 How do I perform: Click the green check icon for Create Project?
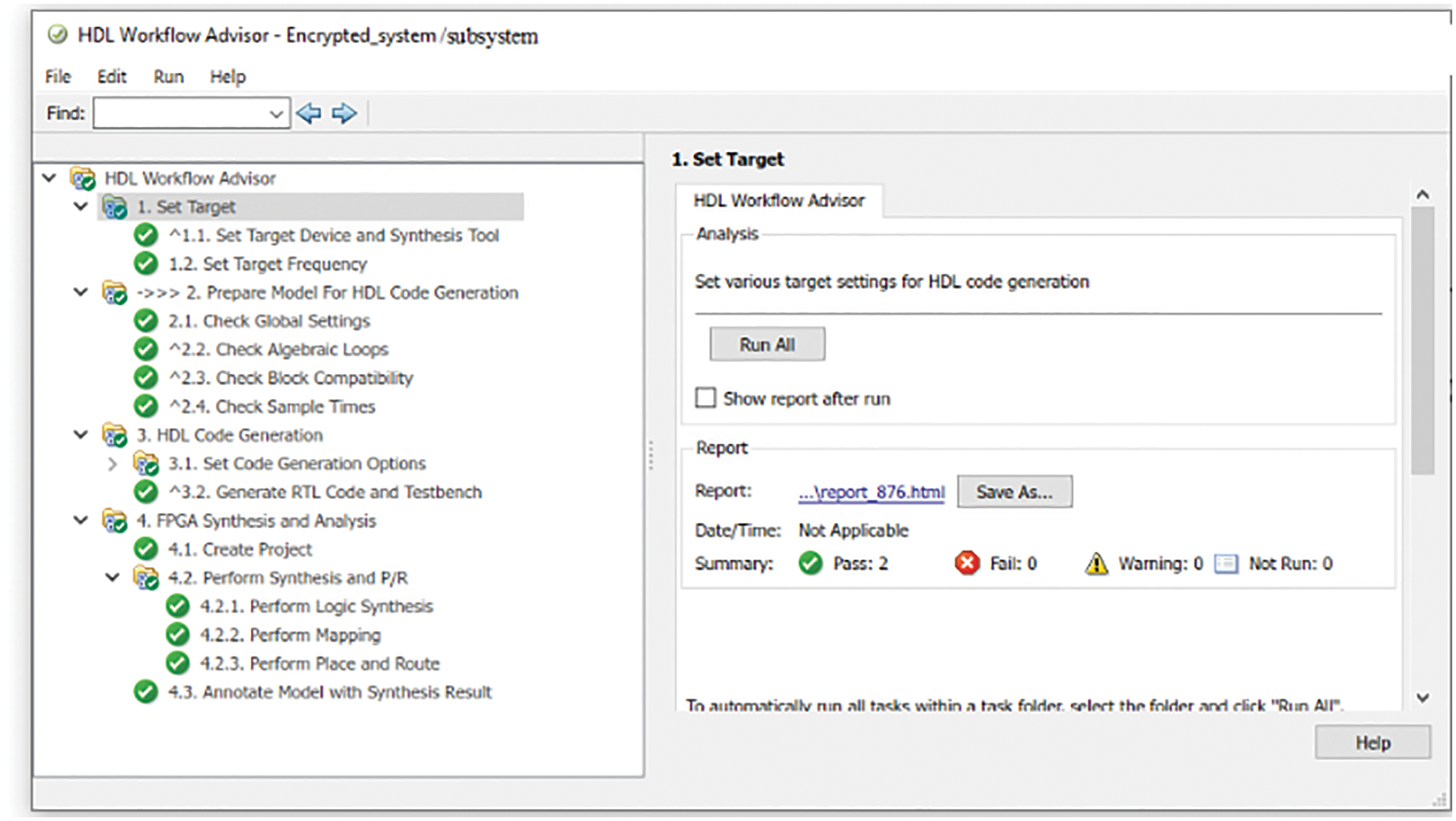click(146, 549)
